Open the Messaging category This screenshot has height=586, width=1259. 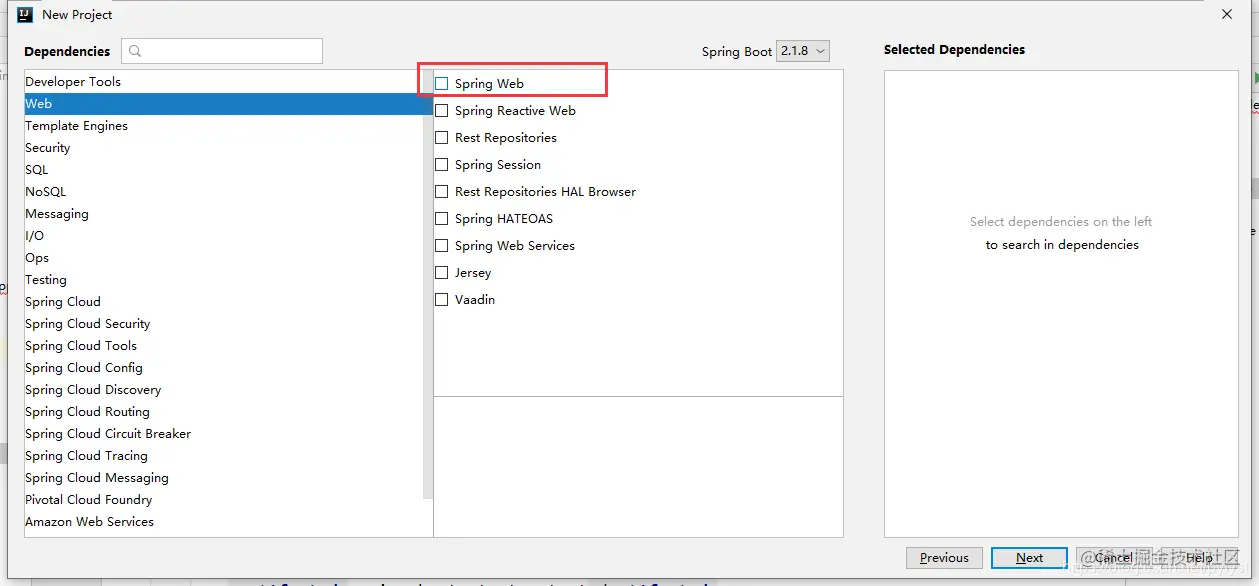click(x=224, y=214)
